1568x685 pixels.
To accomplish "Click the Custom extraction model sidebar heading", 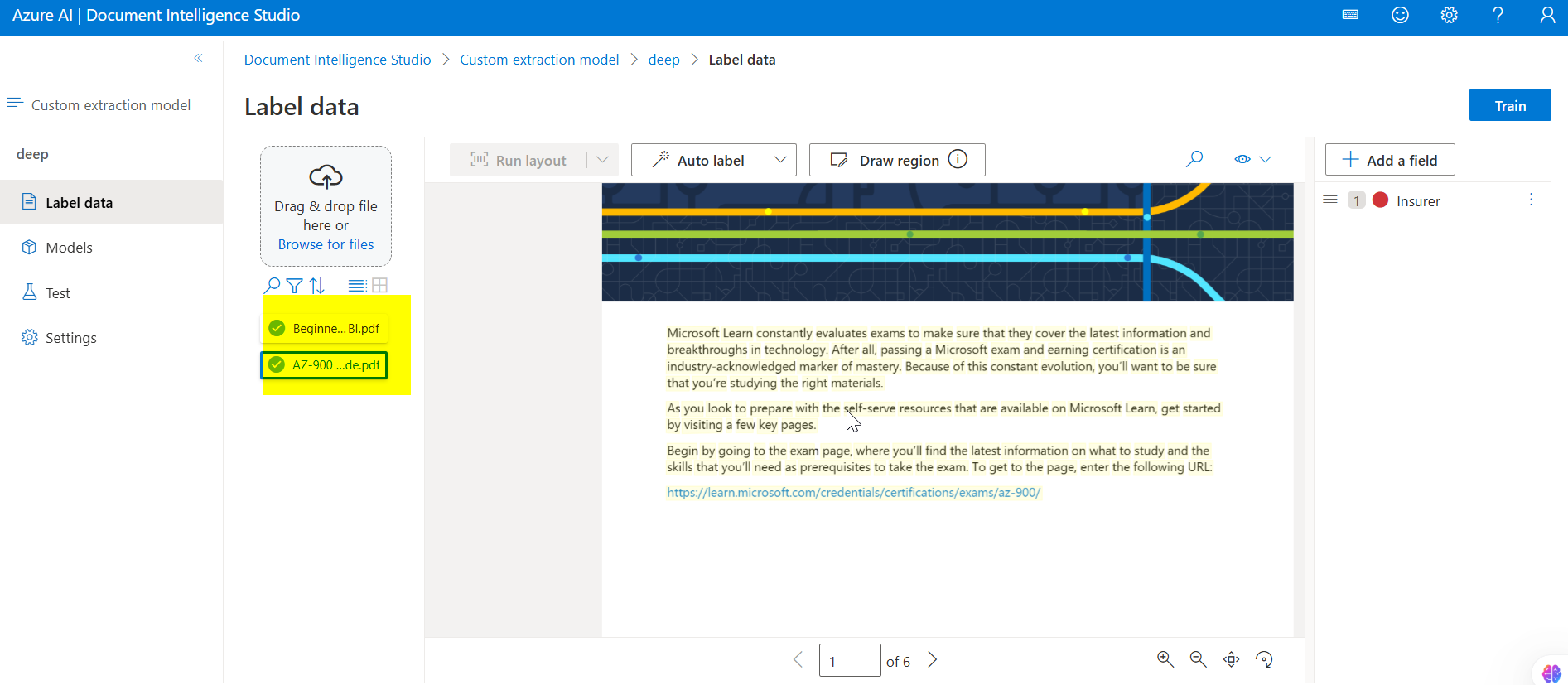I will coord(111,105).
